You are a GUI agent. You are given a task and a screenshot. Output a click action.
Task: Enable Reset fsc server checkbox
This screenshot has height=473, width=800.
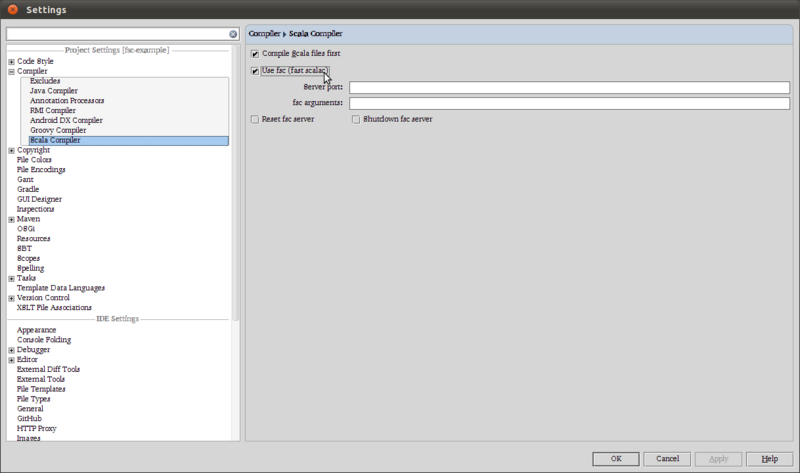click(x=255, y=119)
